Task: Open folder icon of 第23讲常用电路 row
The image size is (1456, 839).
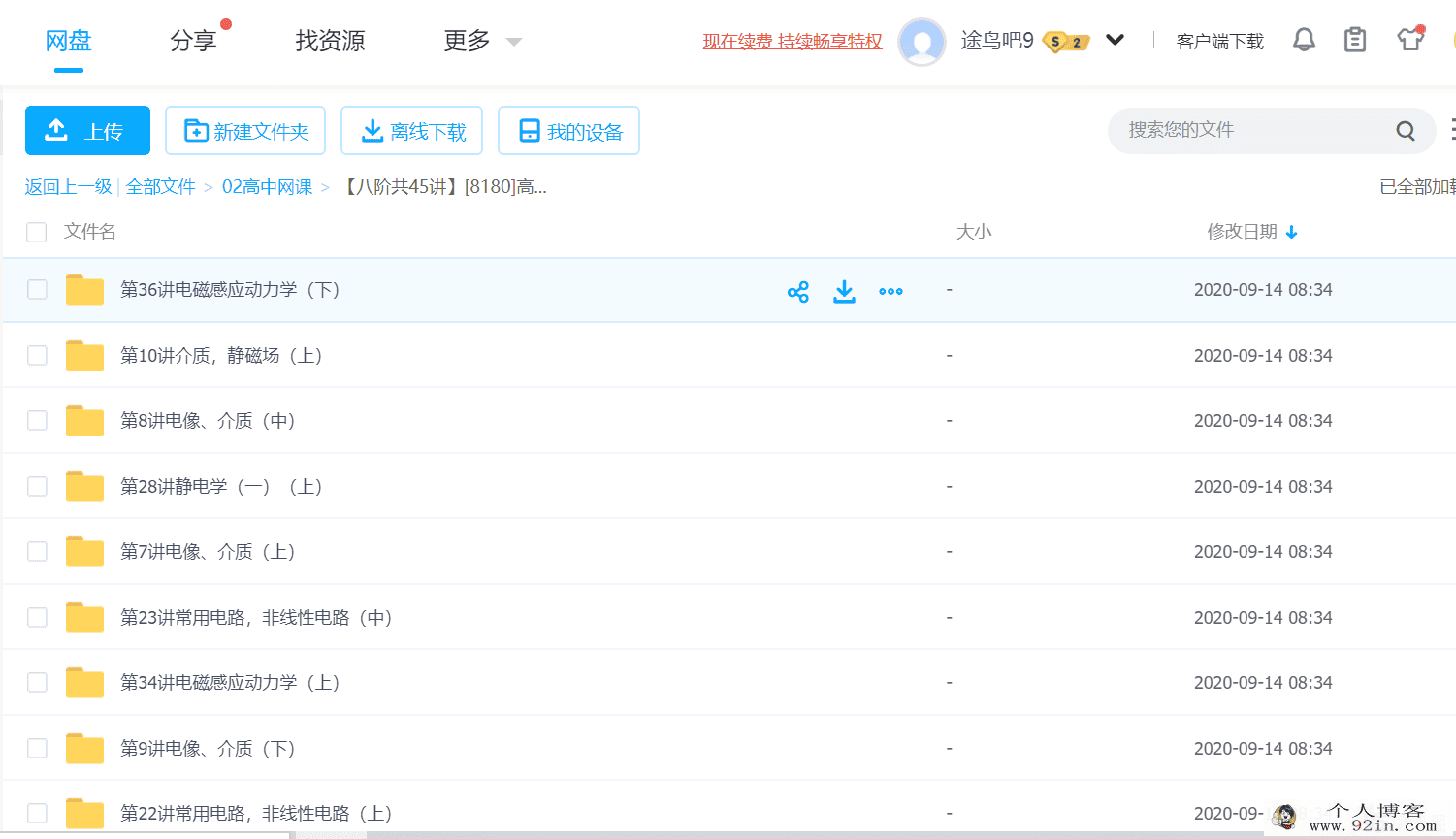Action: 84,618
